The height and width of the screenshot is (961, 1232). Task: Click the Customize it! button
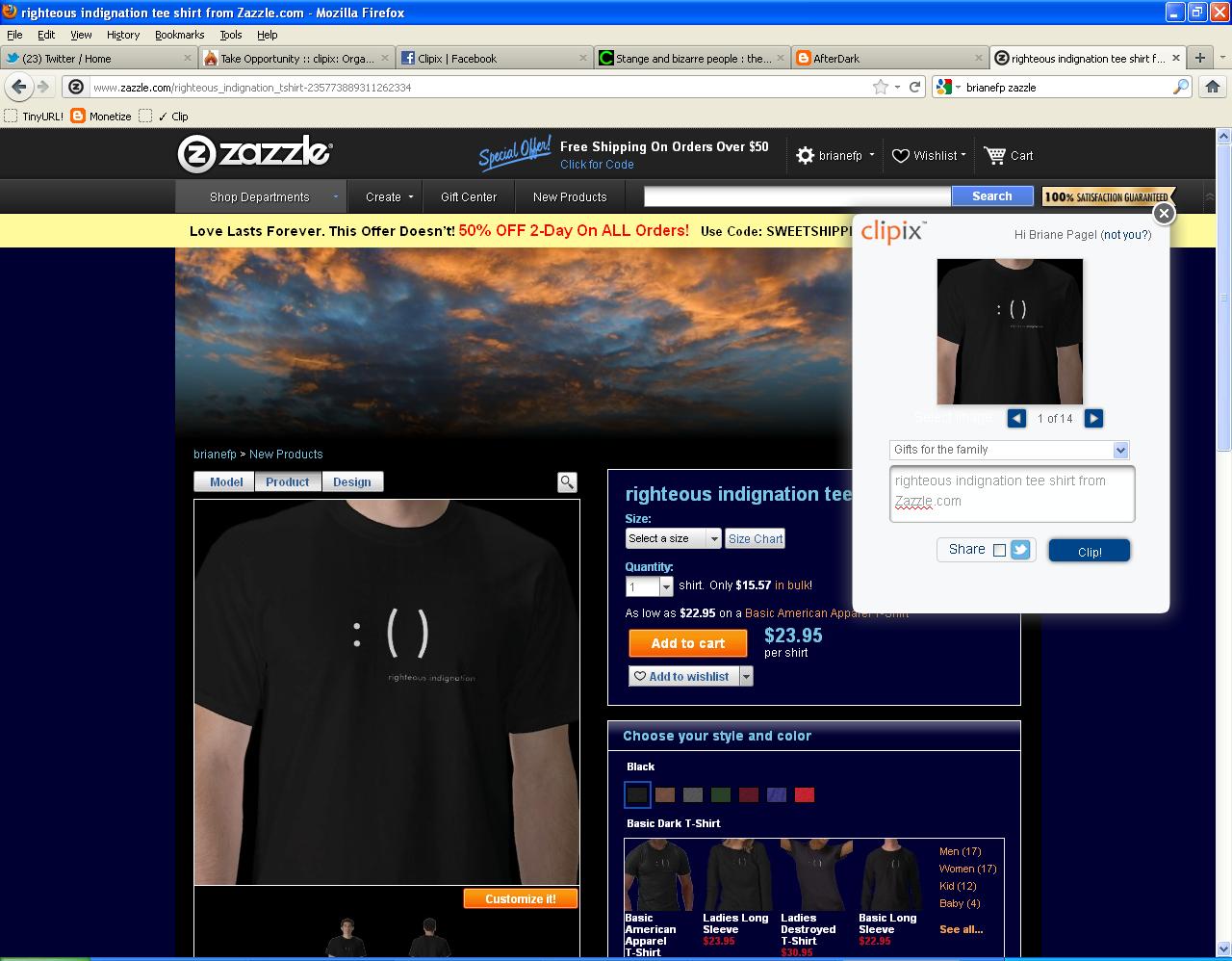(521, 898)
